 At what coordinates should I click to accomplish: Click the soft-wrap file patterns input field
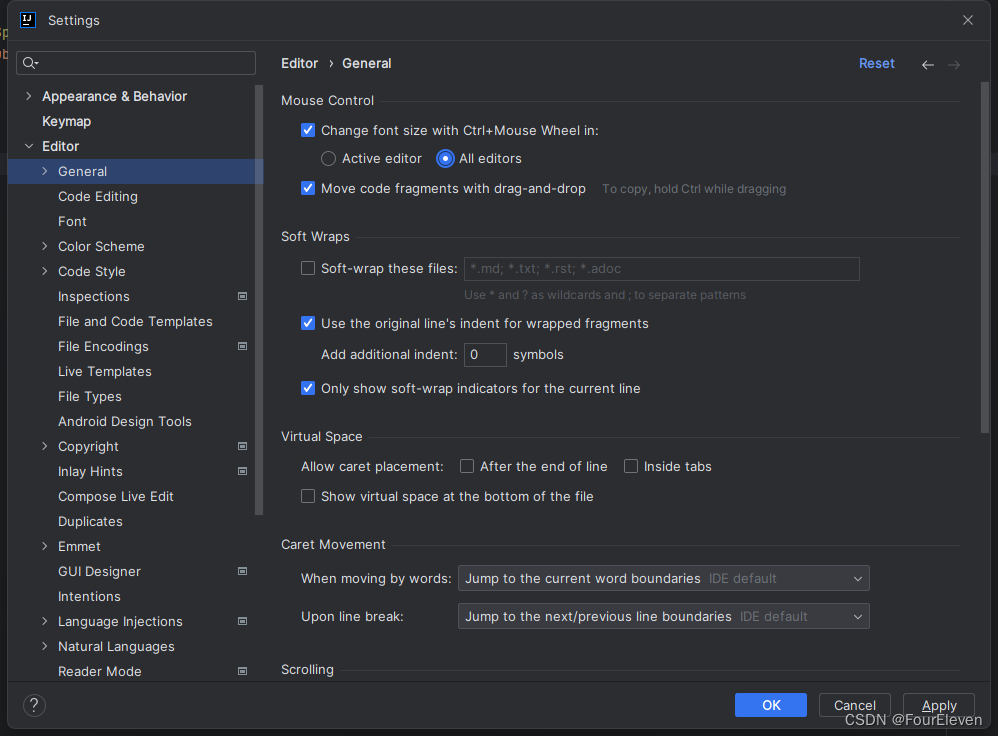tap(662, 269)
